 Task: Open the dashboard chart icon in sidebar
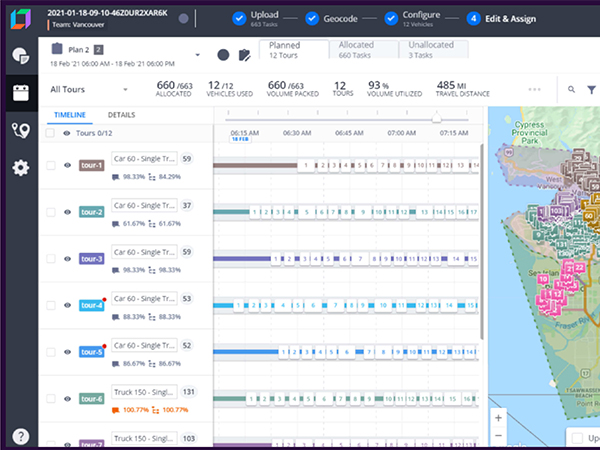[x=21, y=55]
